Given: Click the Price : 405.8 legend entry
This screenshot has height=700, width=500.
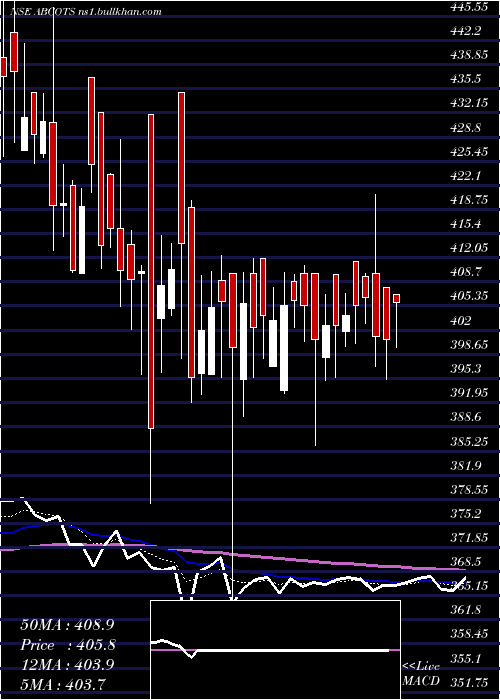Looking at the screenshot, I should (x=68, y=645).
